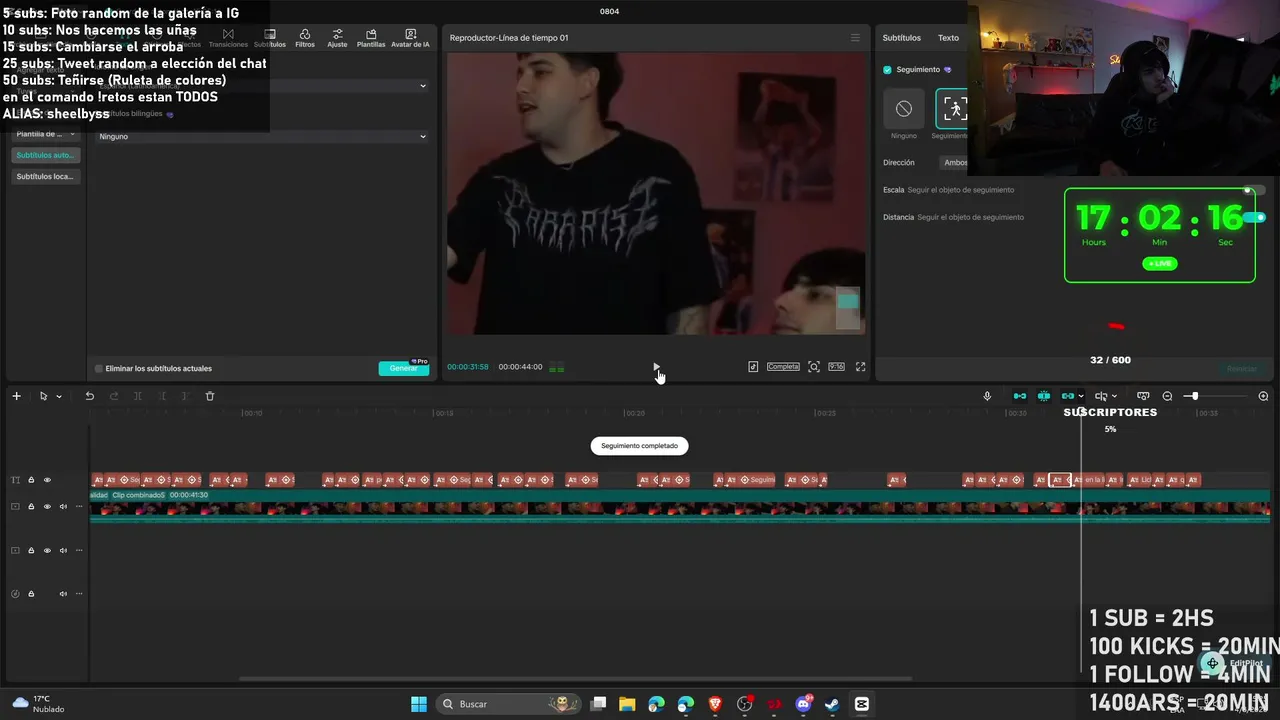Select Subtítulos auto sidebar item
The image size is (1280, 720).
pos(46,155)
